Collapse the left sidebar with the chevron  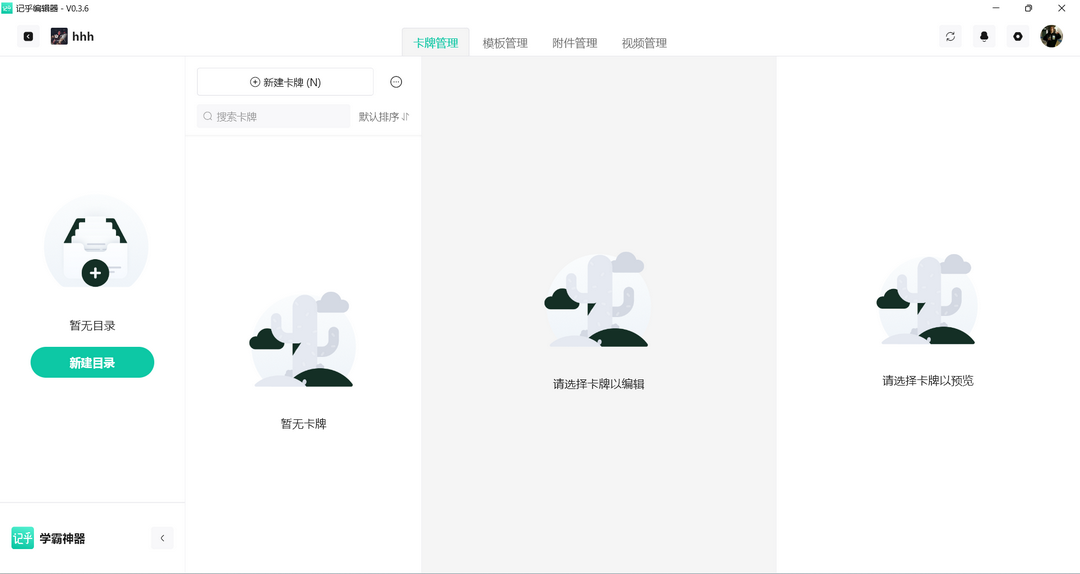(163, 538)
